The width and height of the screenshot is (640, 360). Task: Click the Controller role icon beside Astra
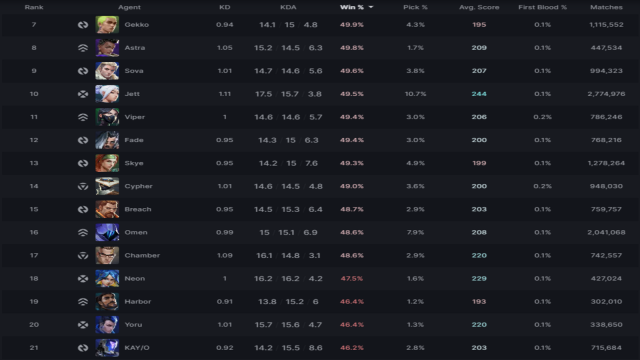click(83, 48)
